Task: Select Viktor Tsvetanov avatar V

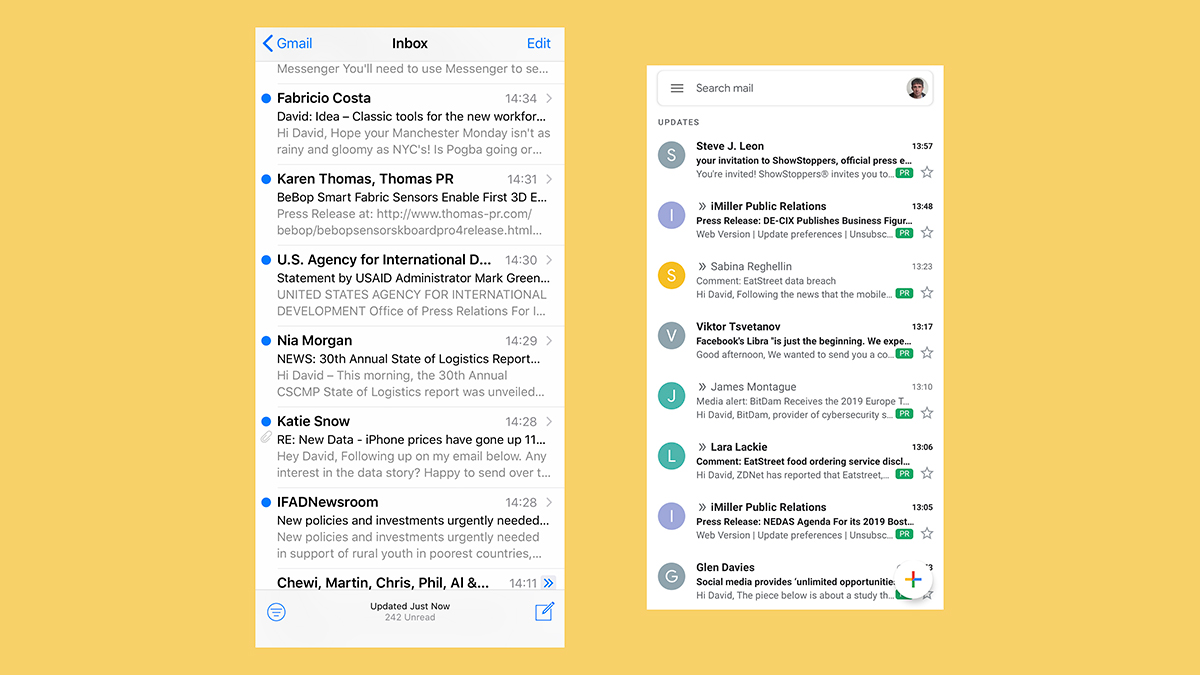Action: tap(671, 335)
